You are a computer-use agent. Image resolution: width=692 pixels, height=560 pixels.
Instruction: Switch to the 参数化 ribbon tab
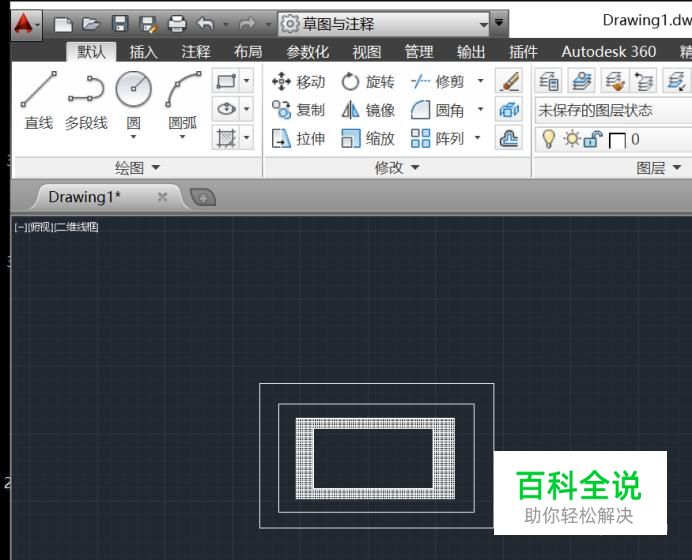coord(308,52)
